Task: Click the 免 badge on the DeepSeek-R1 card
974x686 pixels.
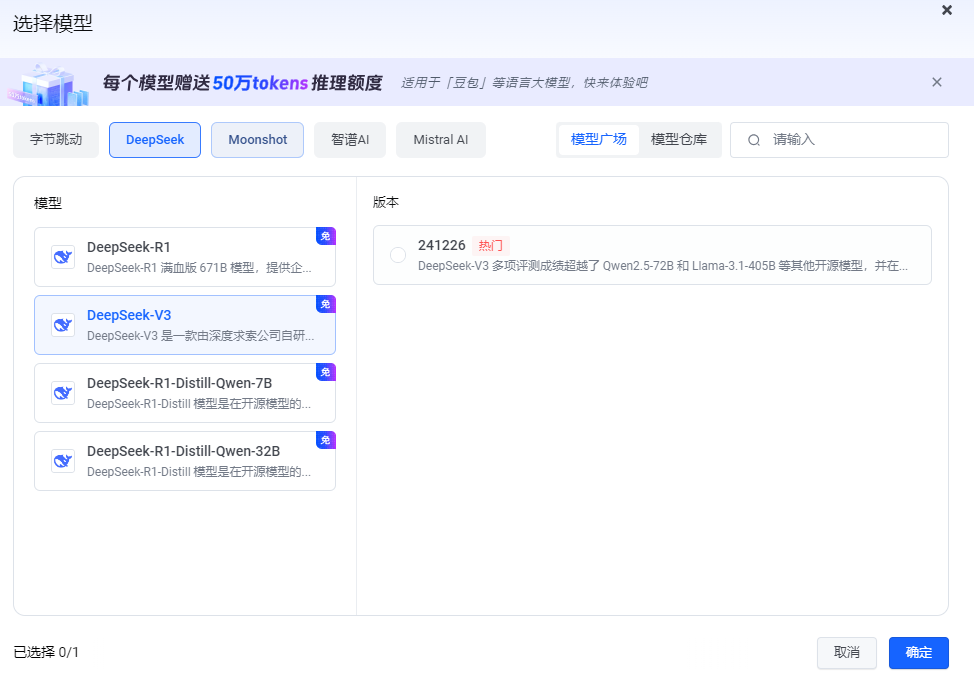Action: point(325,236)
